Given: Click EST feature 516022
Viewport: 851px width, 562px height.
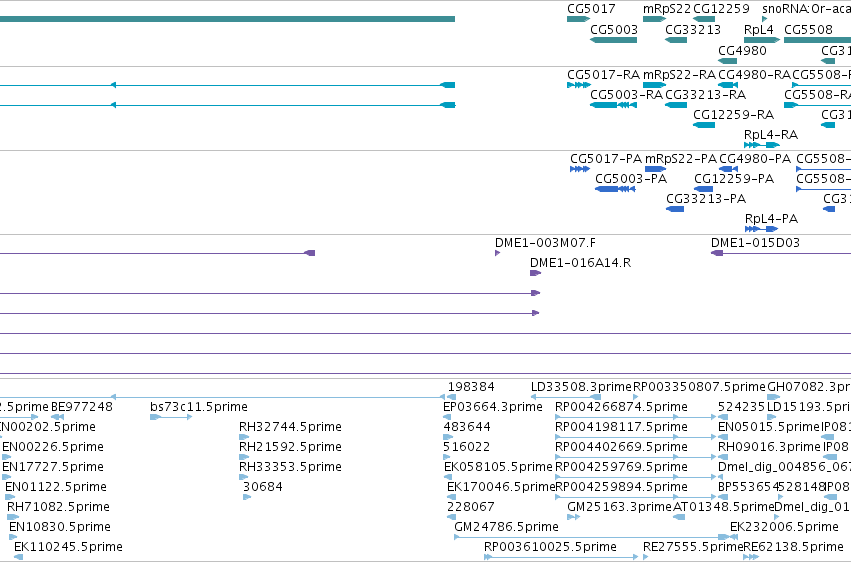Looking at the screenshot, I should (x=448, y=457).
